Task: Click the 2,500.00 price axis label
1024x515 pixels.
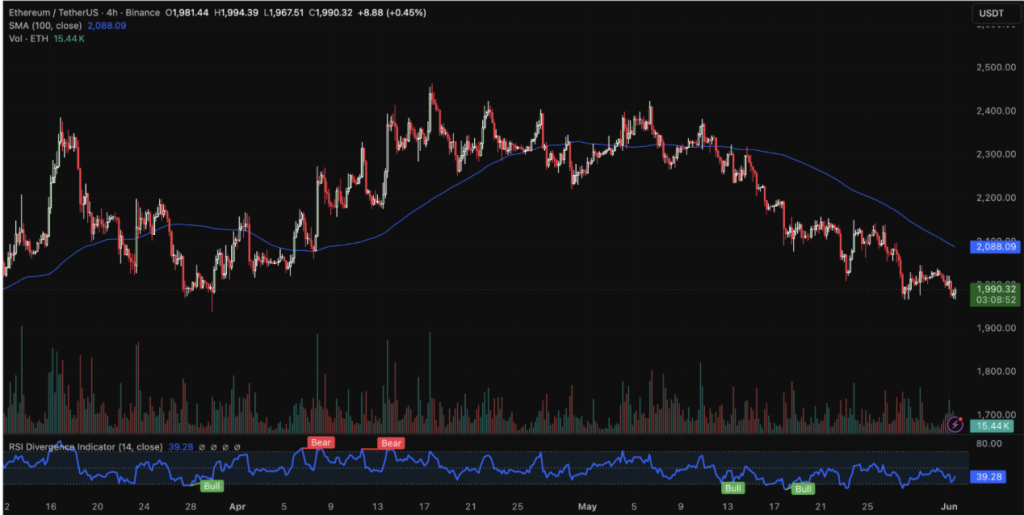Action: pos(995,67)
